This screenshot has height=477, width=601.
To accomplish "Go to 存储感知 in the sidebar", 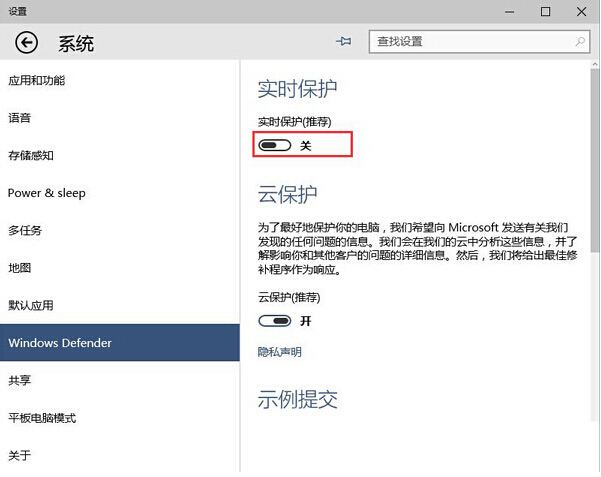I will pos(31,155).
